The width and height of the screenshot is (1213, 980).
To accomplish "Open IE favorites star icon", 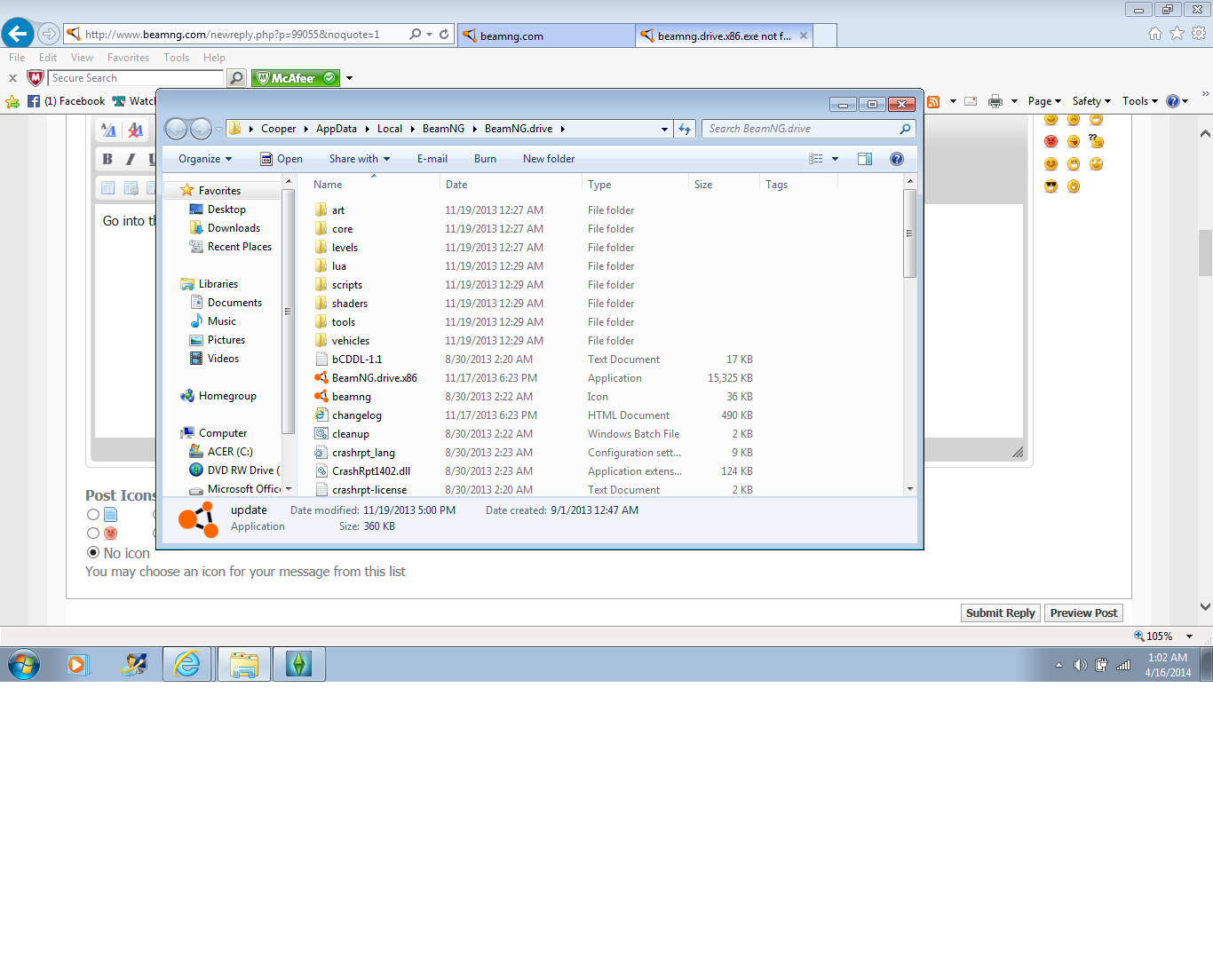I will point(1177,34).
